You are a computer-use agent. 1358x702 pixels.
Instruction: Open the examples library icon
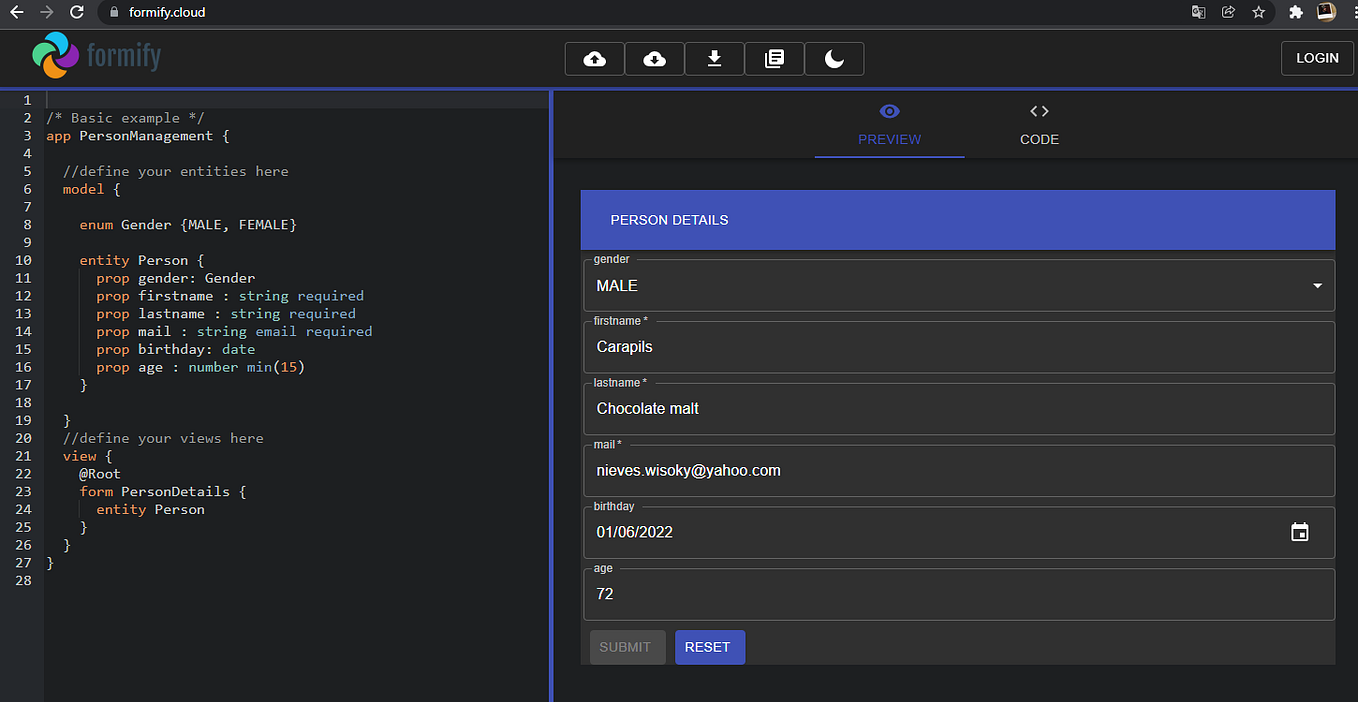pos(774,59)
